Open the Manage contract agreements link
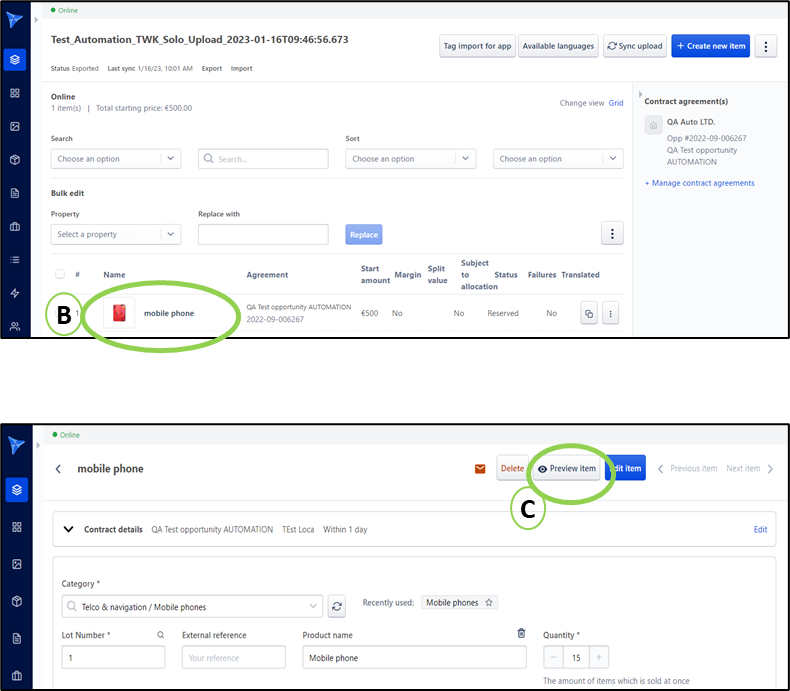Viewport: 790px width, 691px height. coord(700,183)
